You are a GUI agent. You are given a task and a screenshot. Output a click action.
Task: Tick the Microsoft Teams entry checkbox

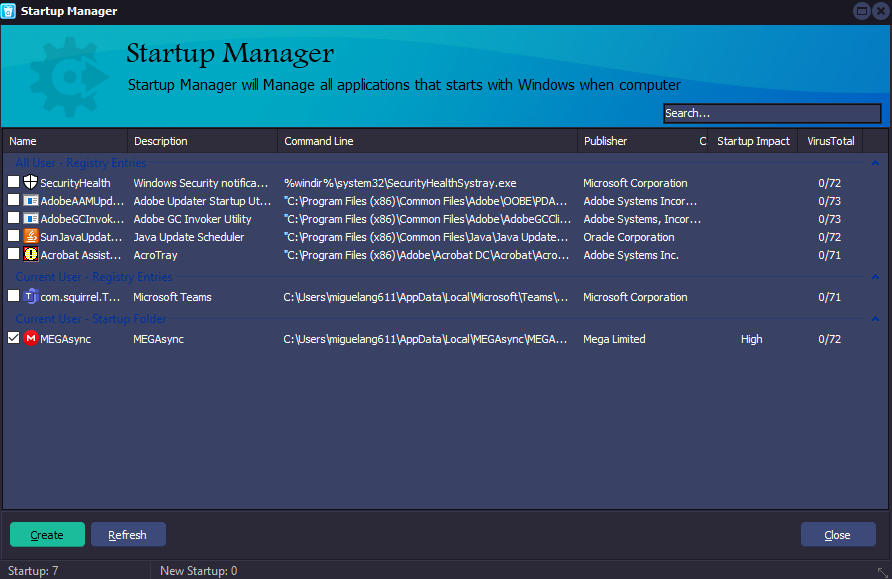point(13,297)
